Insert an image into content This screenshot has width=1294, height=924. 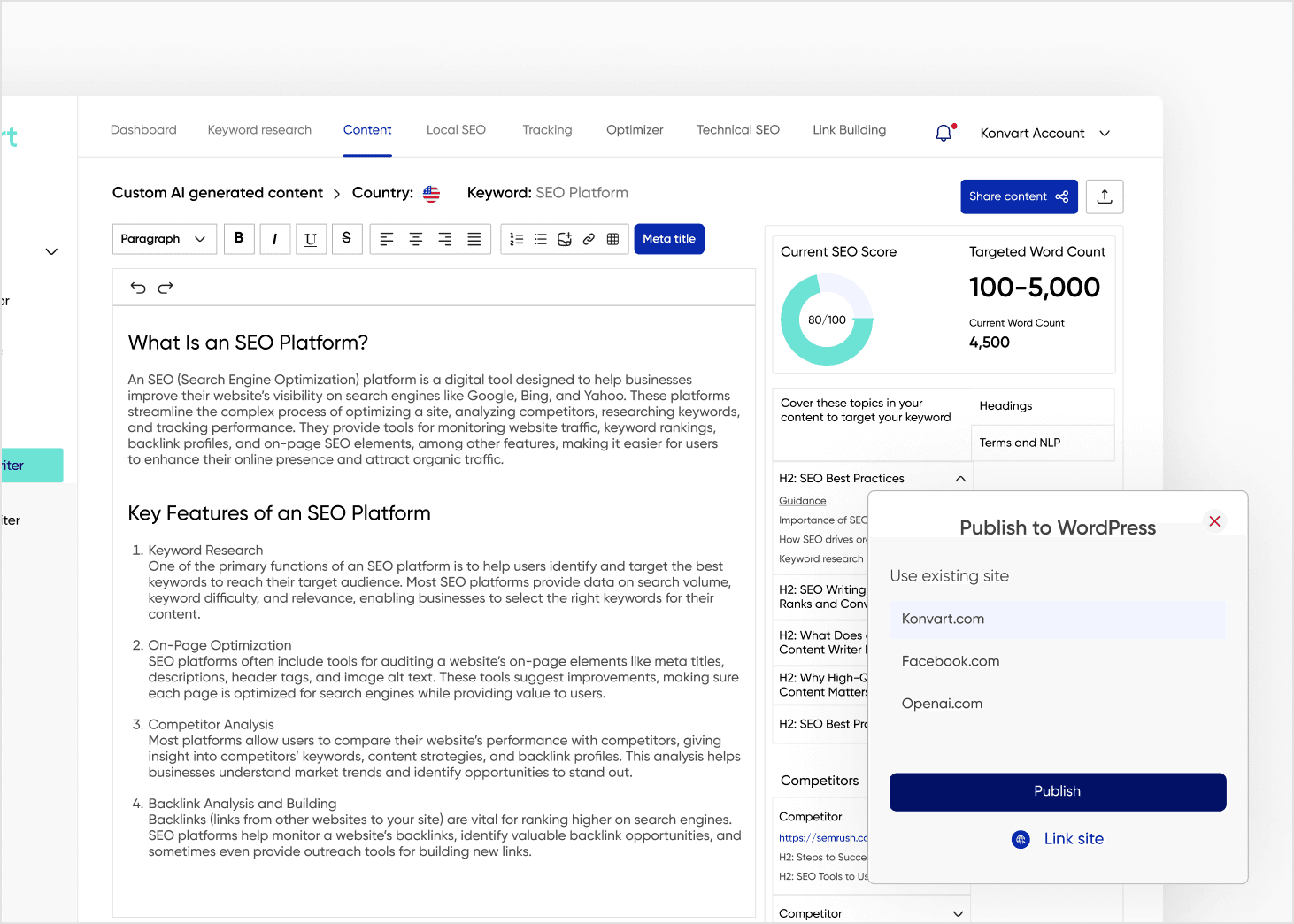pos(565,239)
